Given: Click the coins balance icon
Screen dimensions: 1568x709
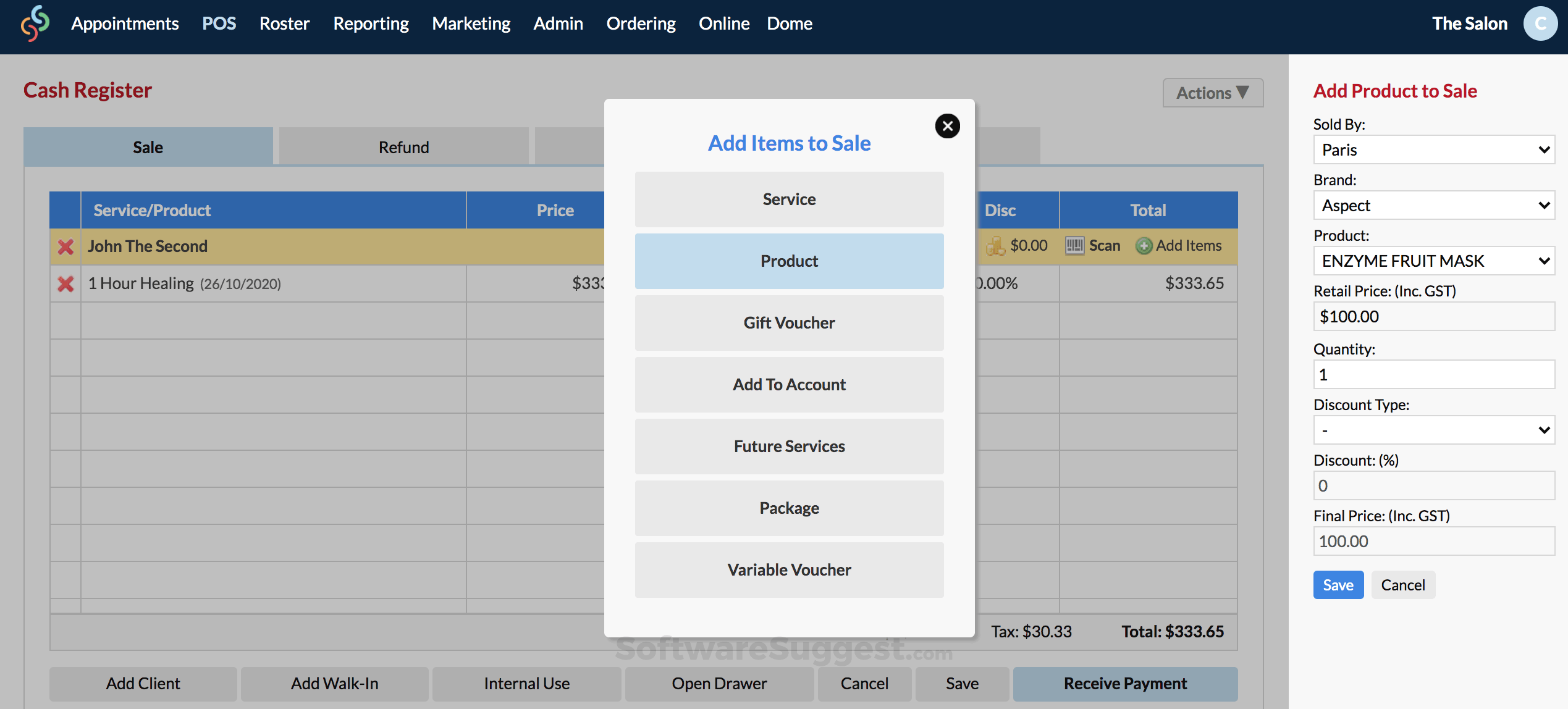Looking at the screenshot, I should pos(995,246).
